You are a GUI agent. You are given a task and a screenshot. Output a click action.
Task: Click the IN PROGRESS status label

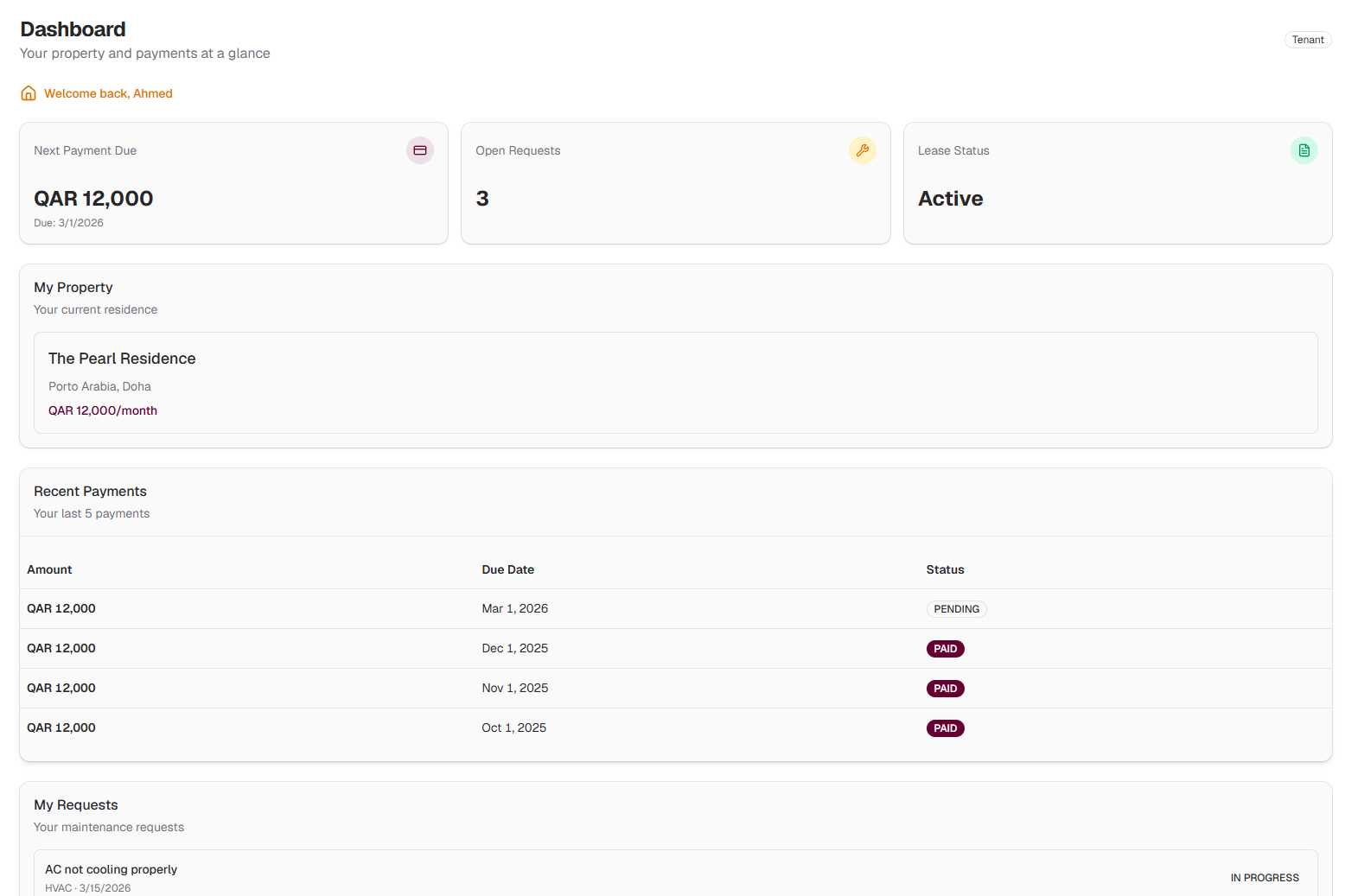click(x=1265, y=877)
